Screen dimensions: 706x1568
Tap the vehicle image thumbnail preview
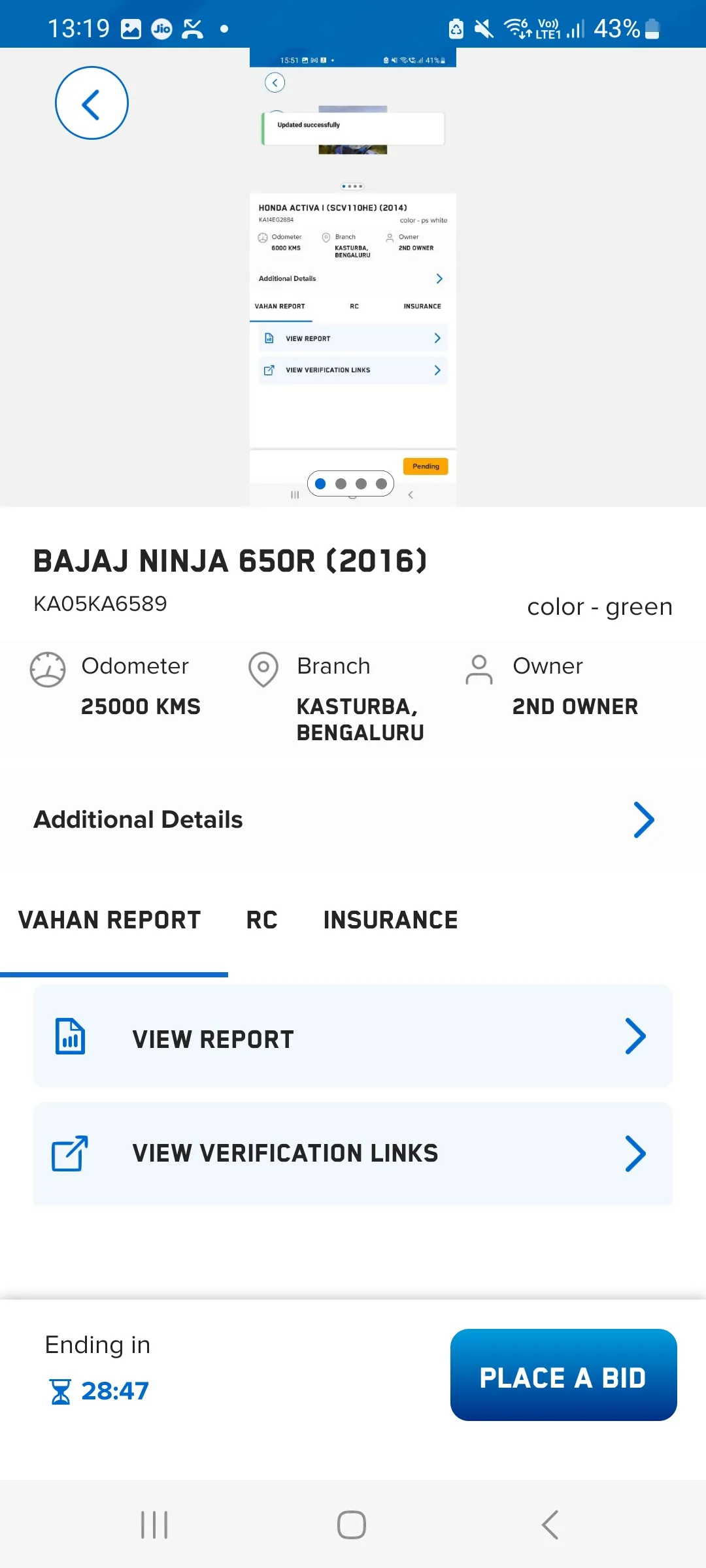[x=353, y=277]
